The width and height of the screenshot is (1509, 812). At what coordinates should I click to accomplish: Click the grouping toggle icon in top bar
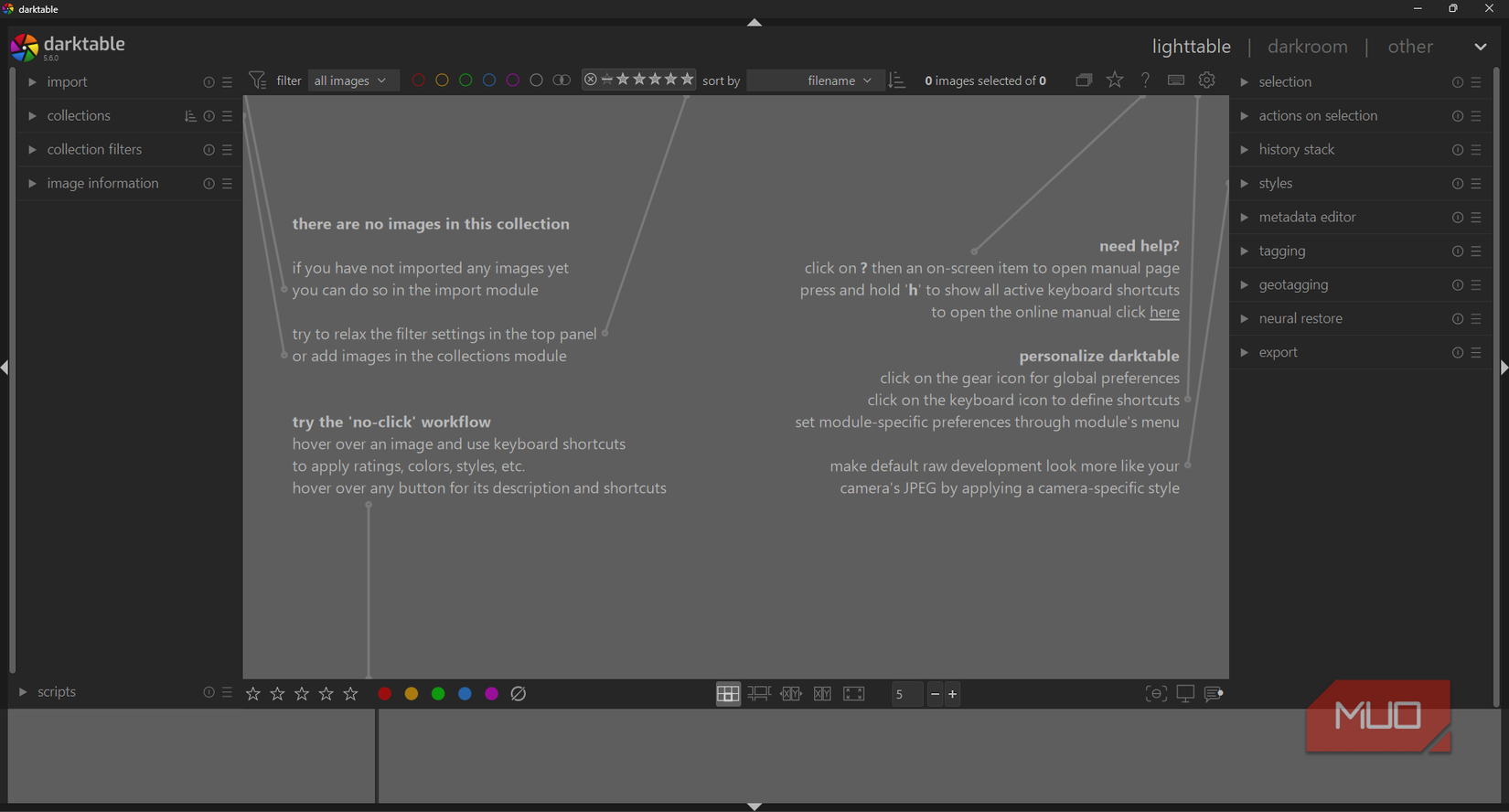pos(1084,80)
